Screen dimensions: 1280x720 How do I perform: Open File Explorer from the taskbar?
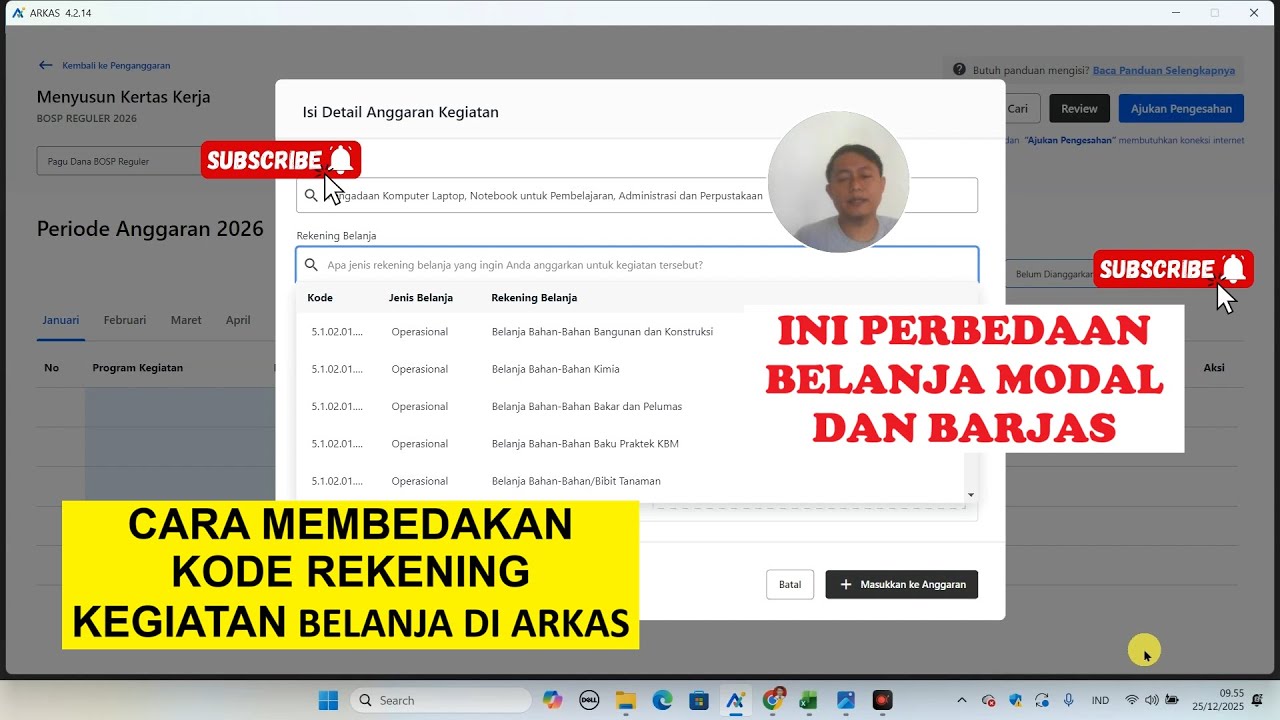pos(626,700)
